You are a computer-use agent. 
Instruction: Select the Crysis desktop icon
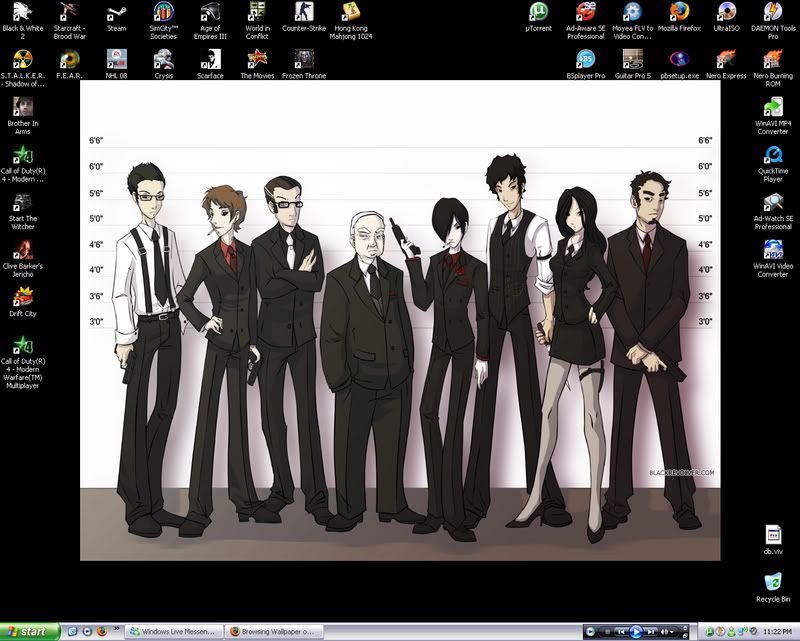pyautogui.click(x=163, y=64)
